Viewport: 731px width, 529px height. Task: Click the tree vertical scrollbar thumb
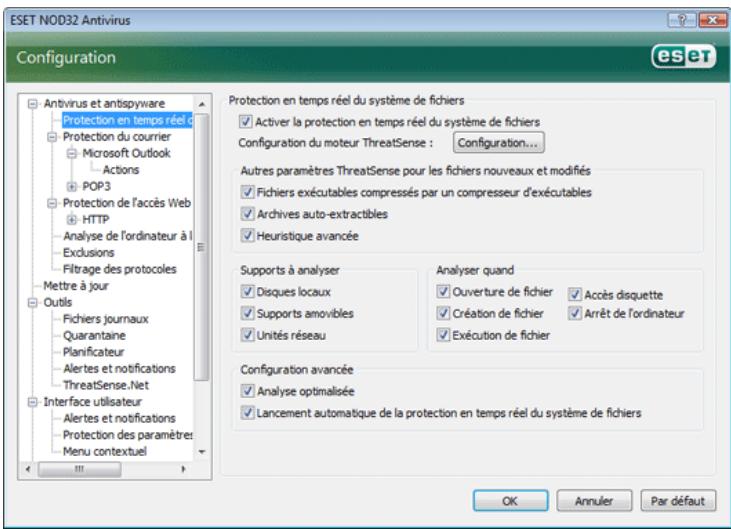(x=201, y=247)
